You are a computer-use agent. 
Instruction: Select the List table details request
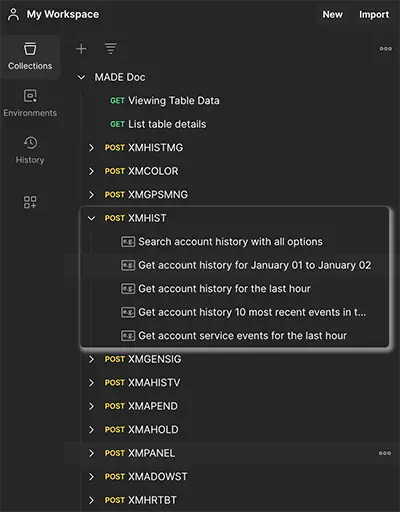[158, 124]
